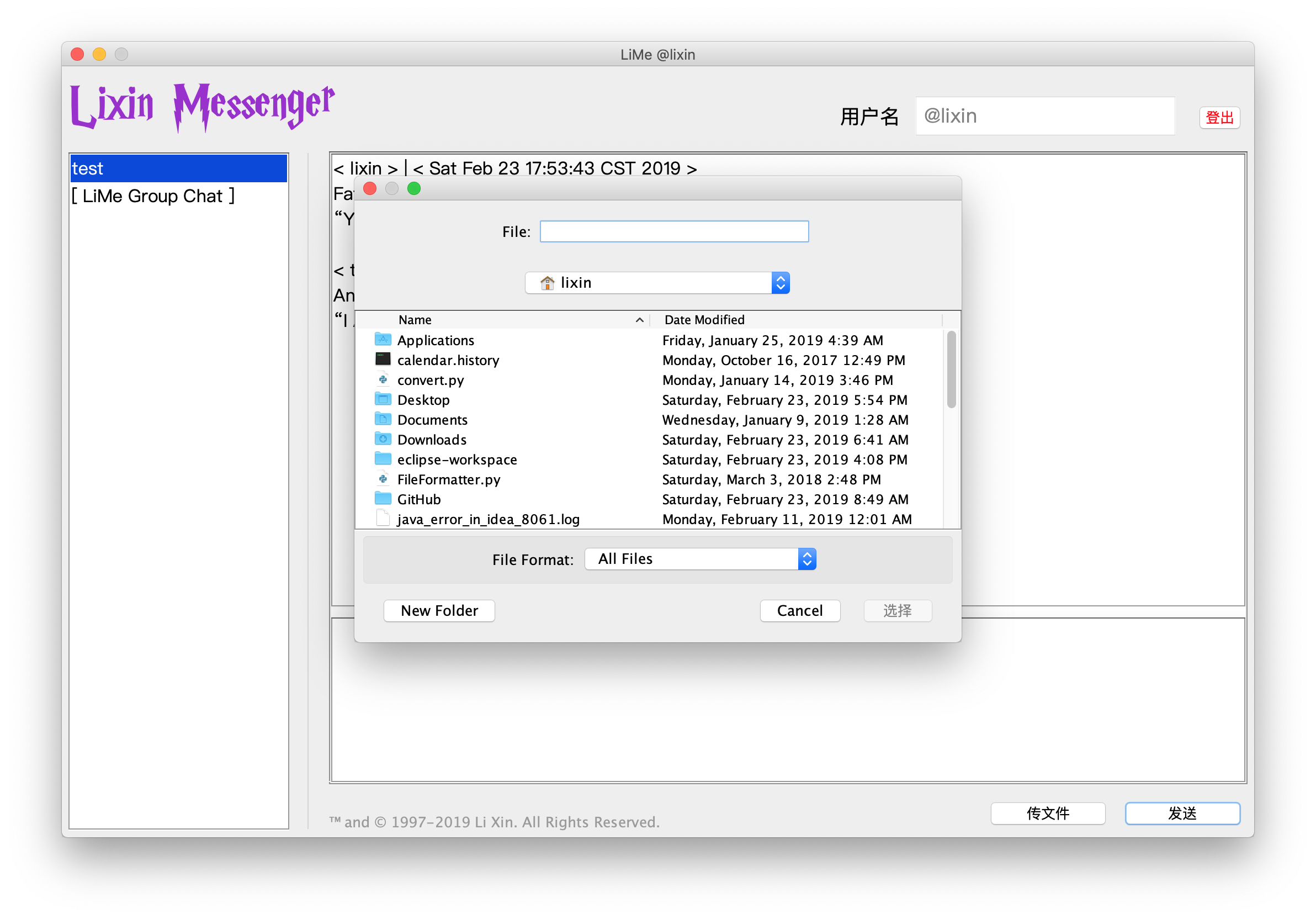
Task: Click into the File name input field
Action: point(674,231)
